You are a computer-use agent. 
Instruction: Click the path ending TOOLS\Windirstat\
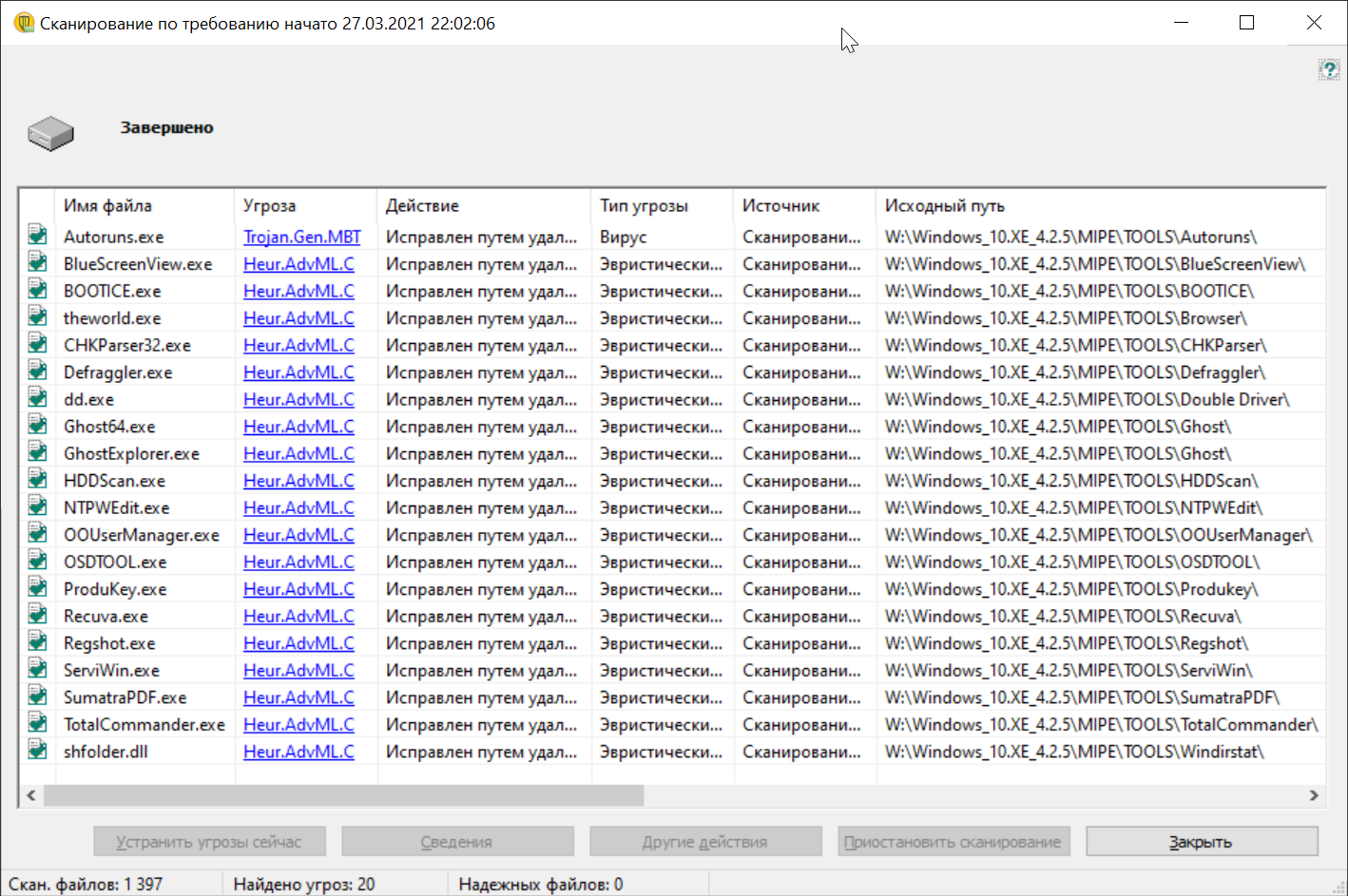[x=1074, y=752]
